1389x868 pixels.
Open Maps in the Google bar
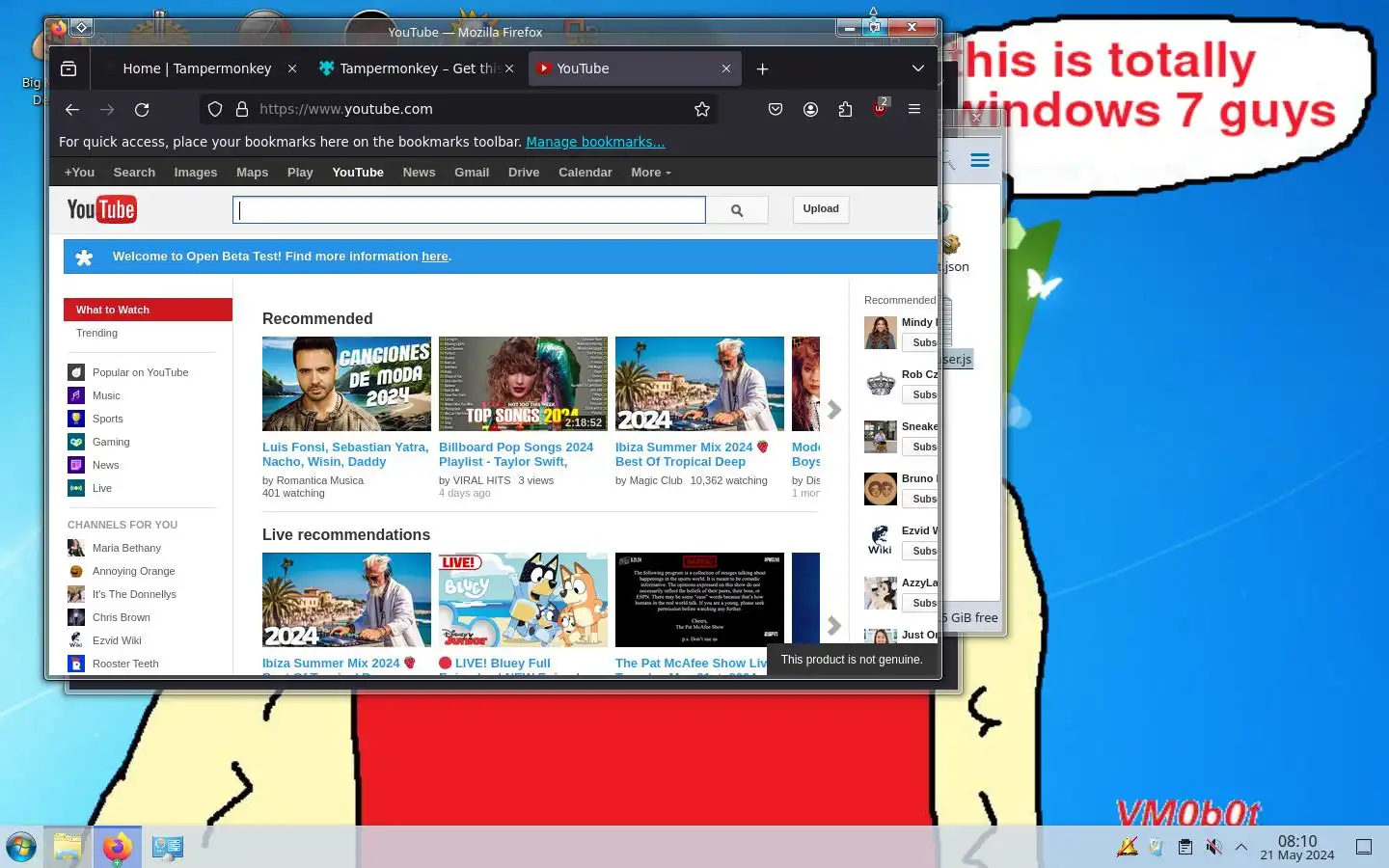click(x=253, y=173)
